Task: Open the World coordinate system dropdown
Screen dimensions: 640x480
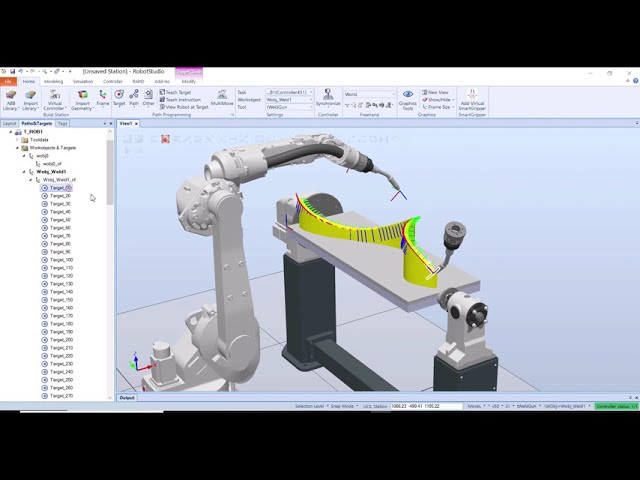Action: [x=369, y=94]
